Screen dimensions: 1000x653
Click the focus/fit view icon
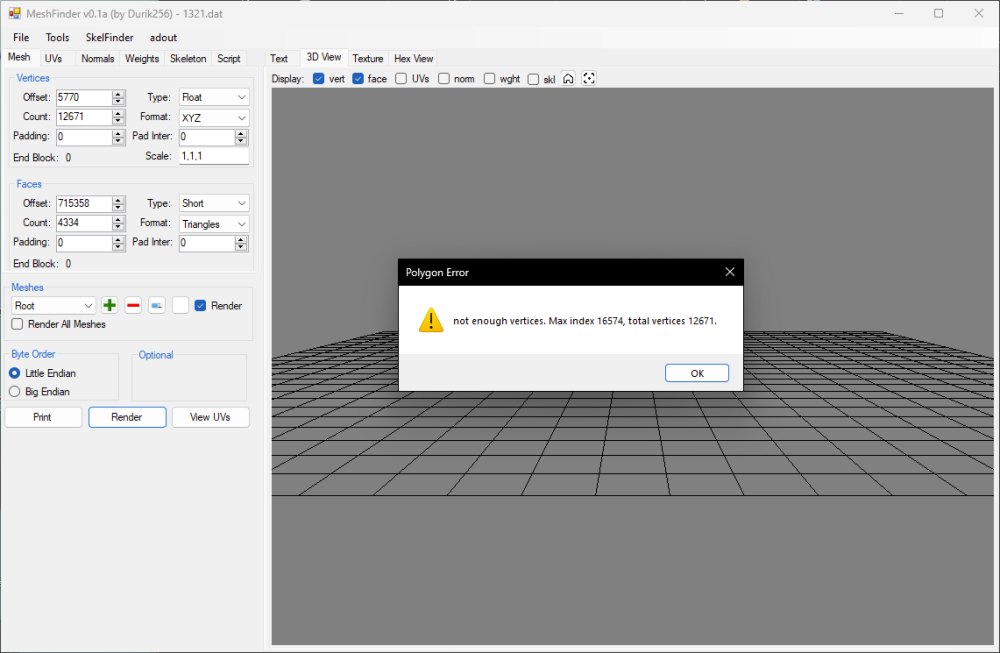click(589, 79)
